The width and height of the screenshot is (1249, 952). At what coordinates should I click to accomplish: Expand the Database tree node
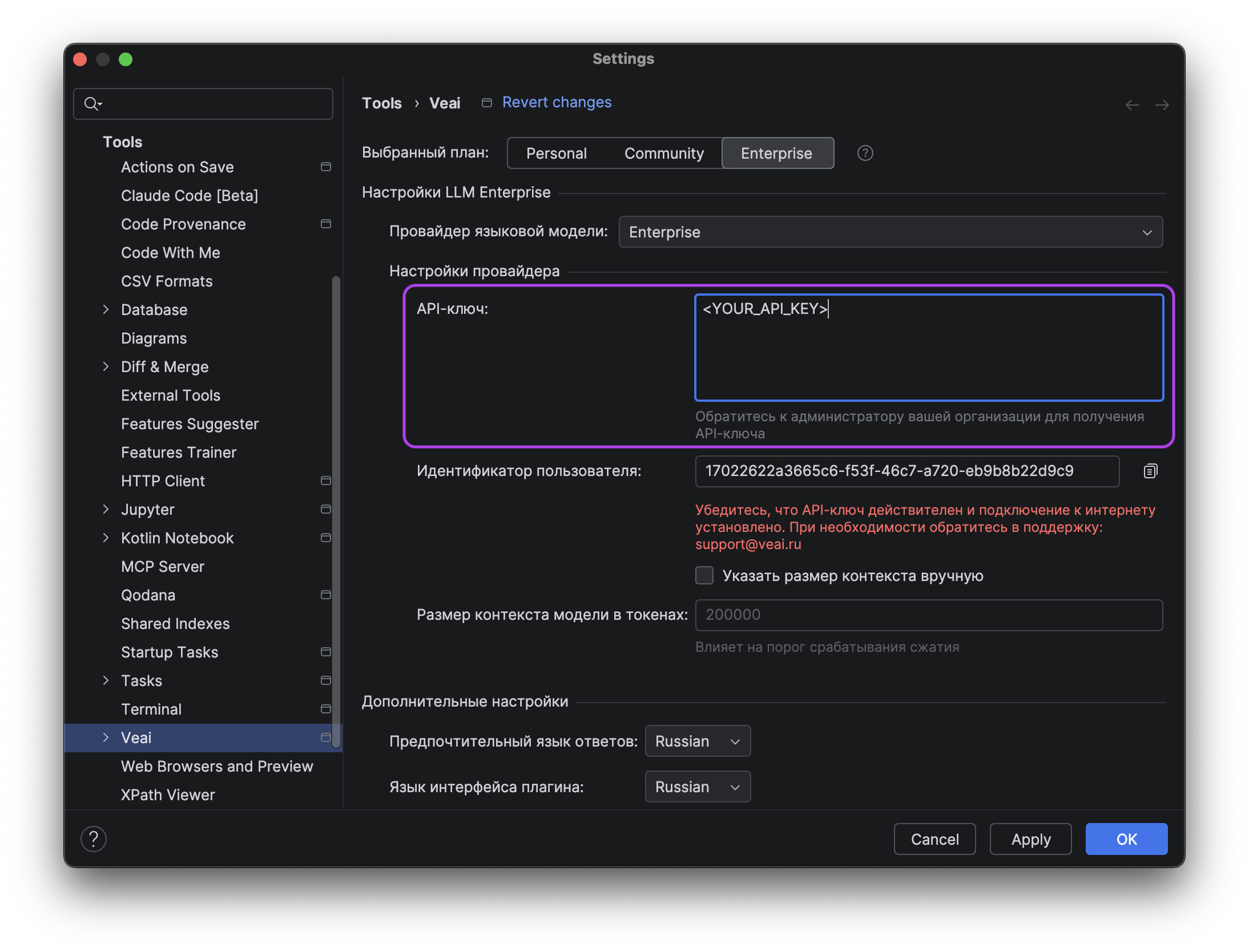point(106,309)
